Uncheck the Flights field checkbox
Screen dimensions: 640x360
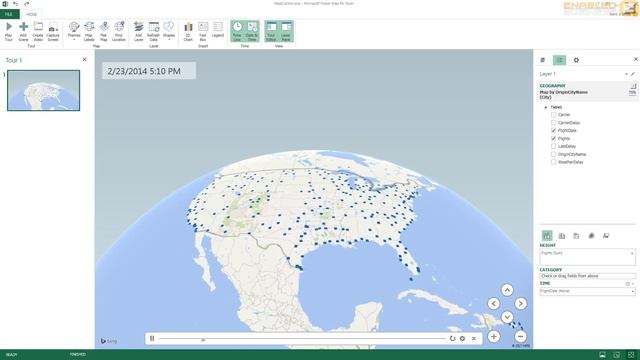553,139
